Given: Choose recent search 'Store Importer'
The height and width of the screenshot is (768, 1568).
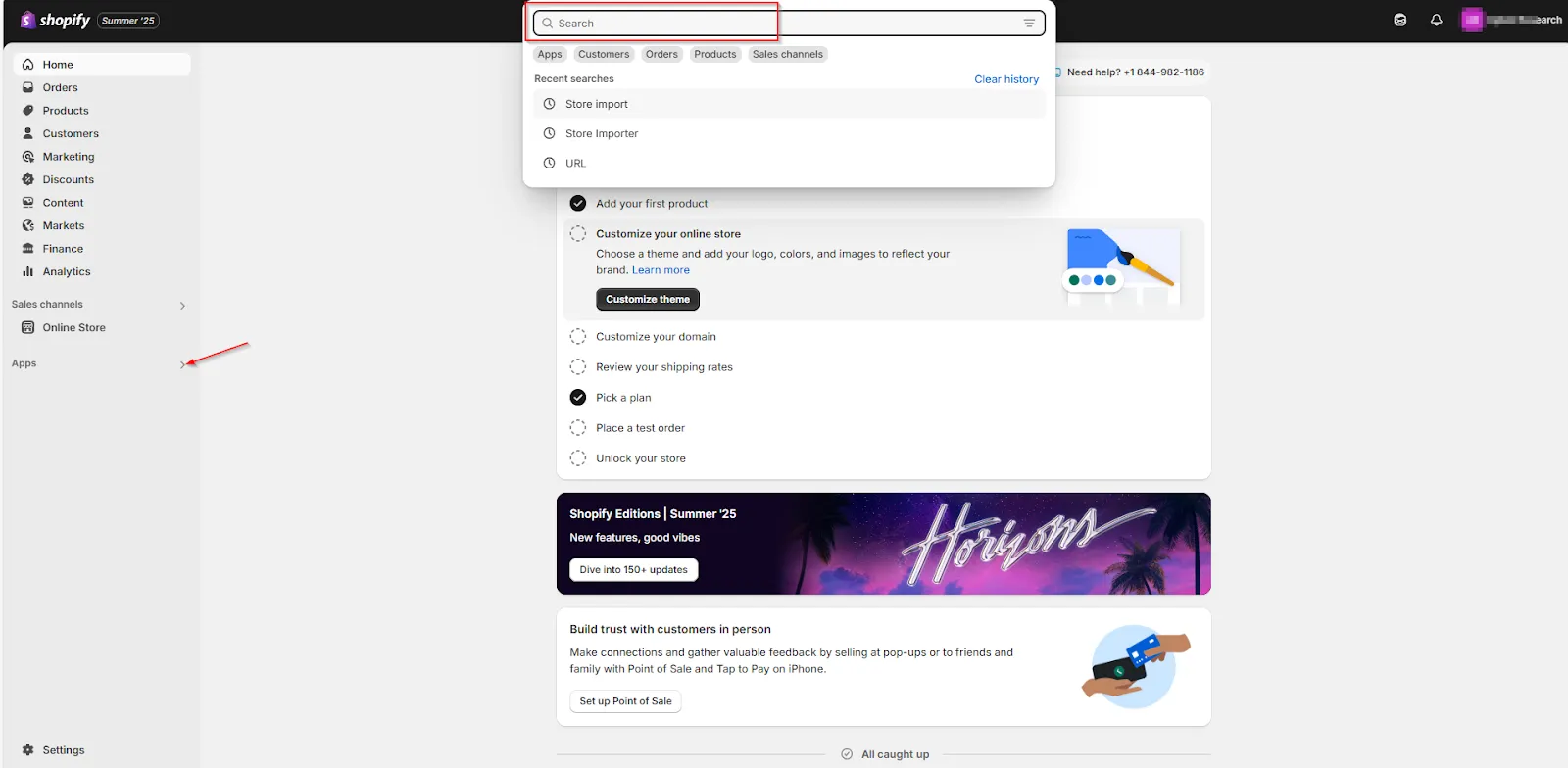Looking at the screenshot, I should (x=789, y=133).
